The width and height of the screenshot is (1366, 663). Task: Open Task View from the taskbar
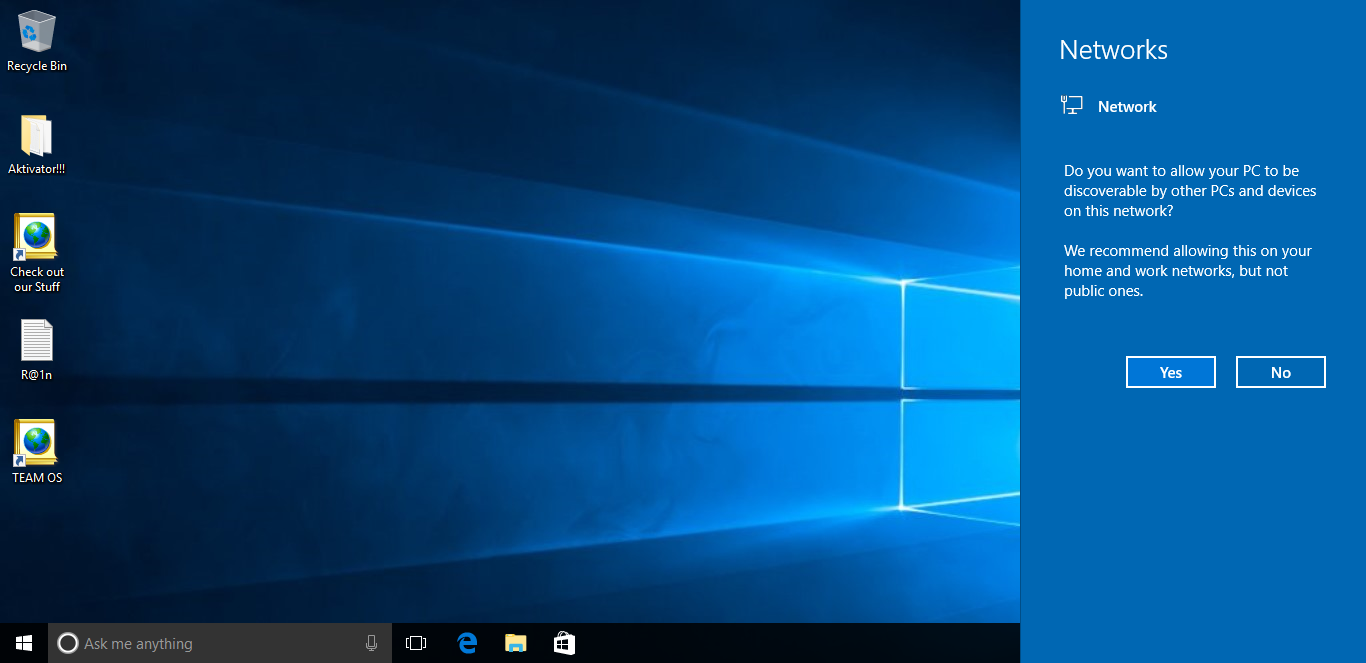416,643
